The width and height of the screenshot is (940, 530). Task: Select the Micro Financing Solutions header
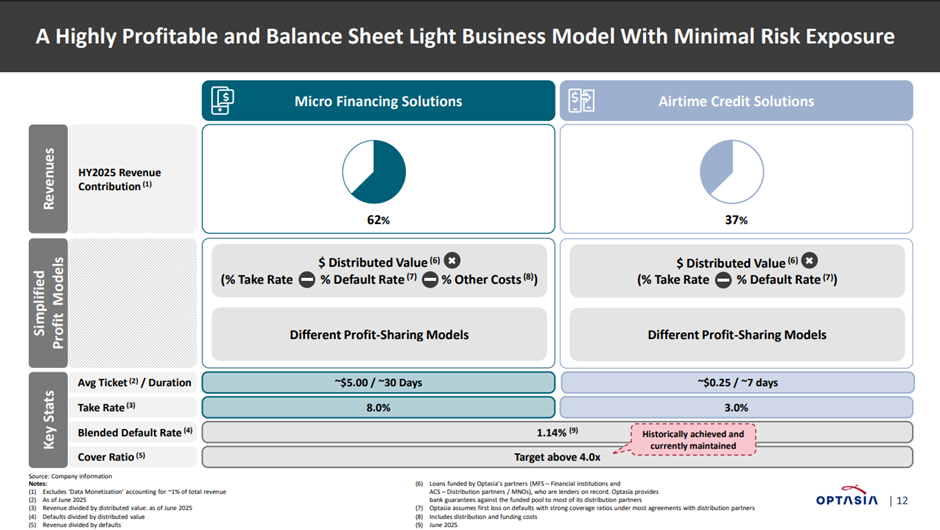[x=378, y=101]
